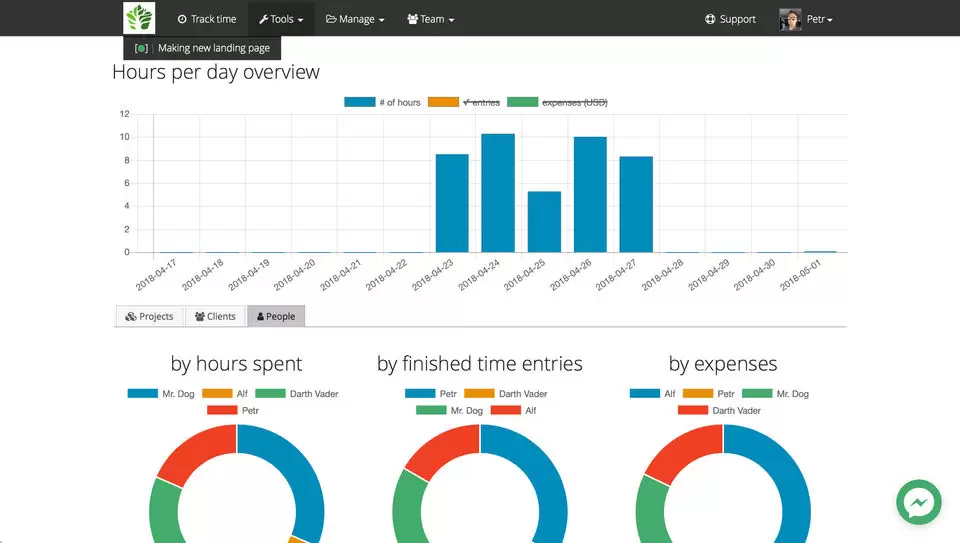Screen dimensions: 960x543
Task: Toggle Mr. Dog in hours spent legend
Action: 161,394
